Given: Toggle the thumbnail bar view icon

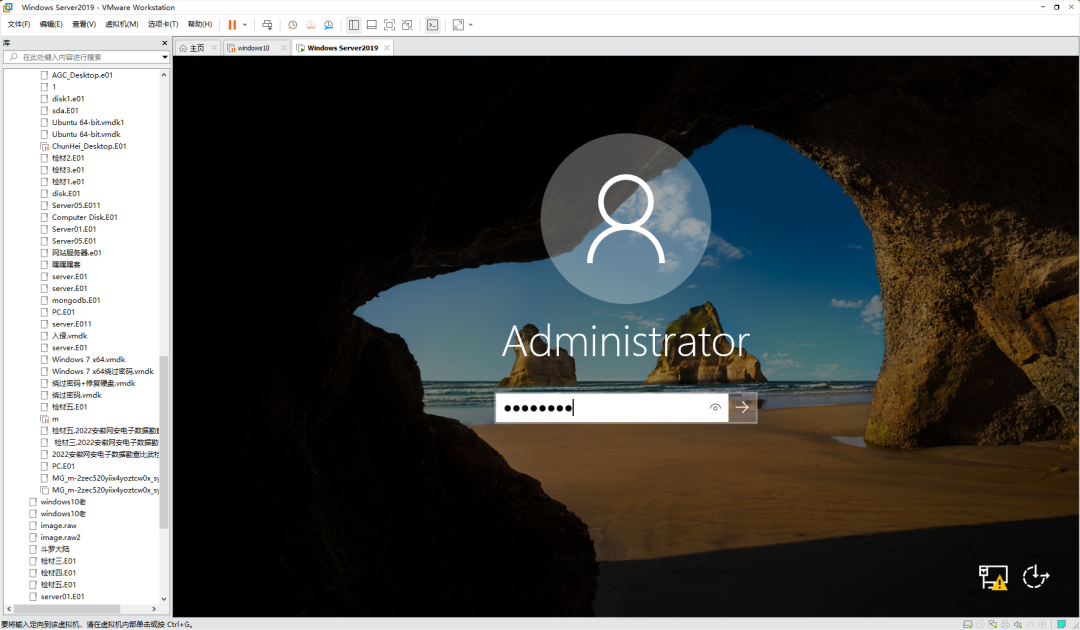Looking at the screenshot, I should (x=371, y=25).
